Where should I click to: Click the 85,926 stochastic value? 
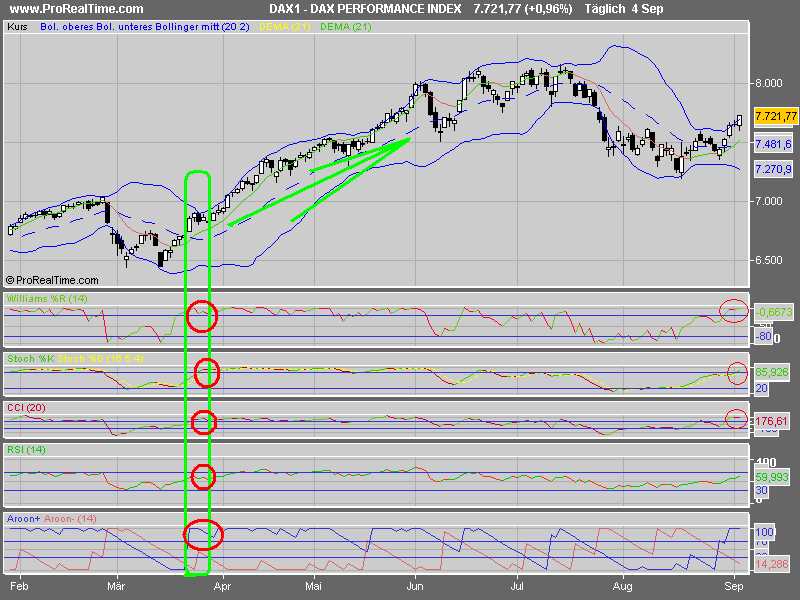click(772, 372)
